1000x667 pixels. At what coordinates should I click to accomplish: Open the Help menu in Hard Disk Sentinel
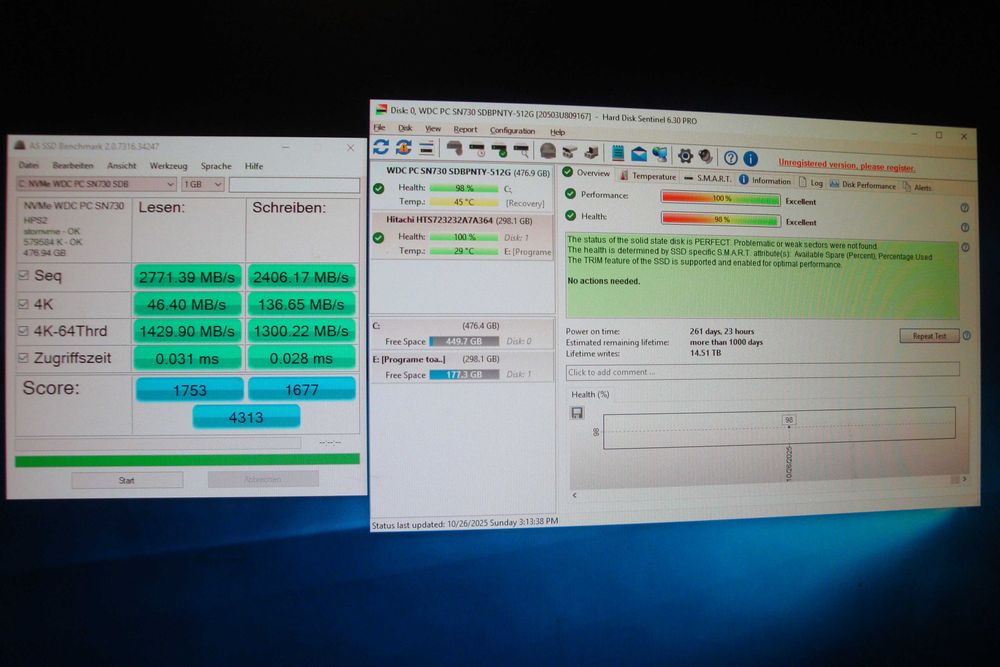(557, 132)
